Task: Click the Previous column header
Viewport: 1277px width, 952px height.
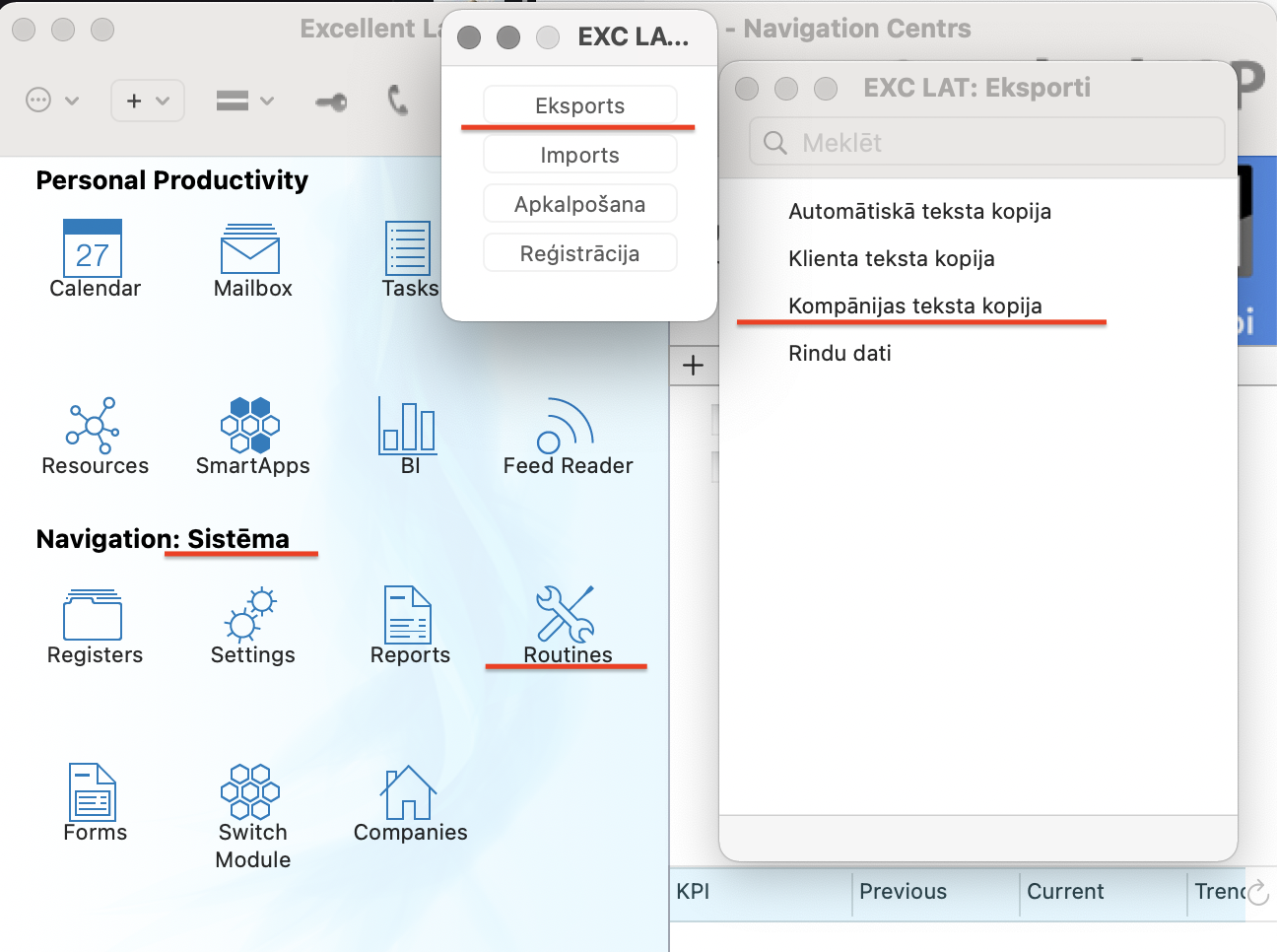Action: pyautogui.click(x=903, y=892)
